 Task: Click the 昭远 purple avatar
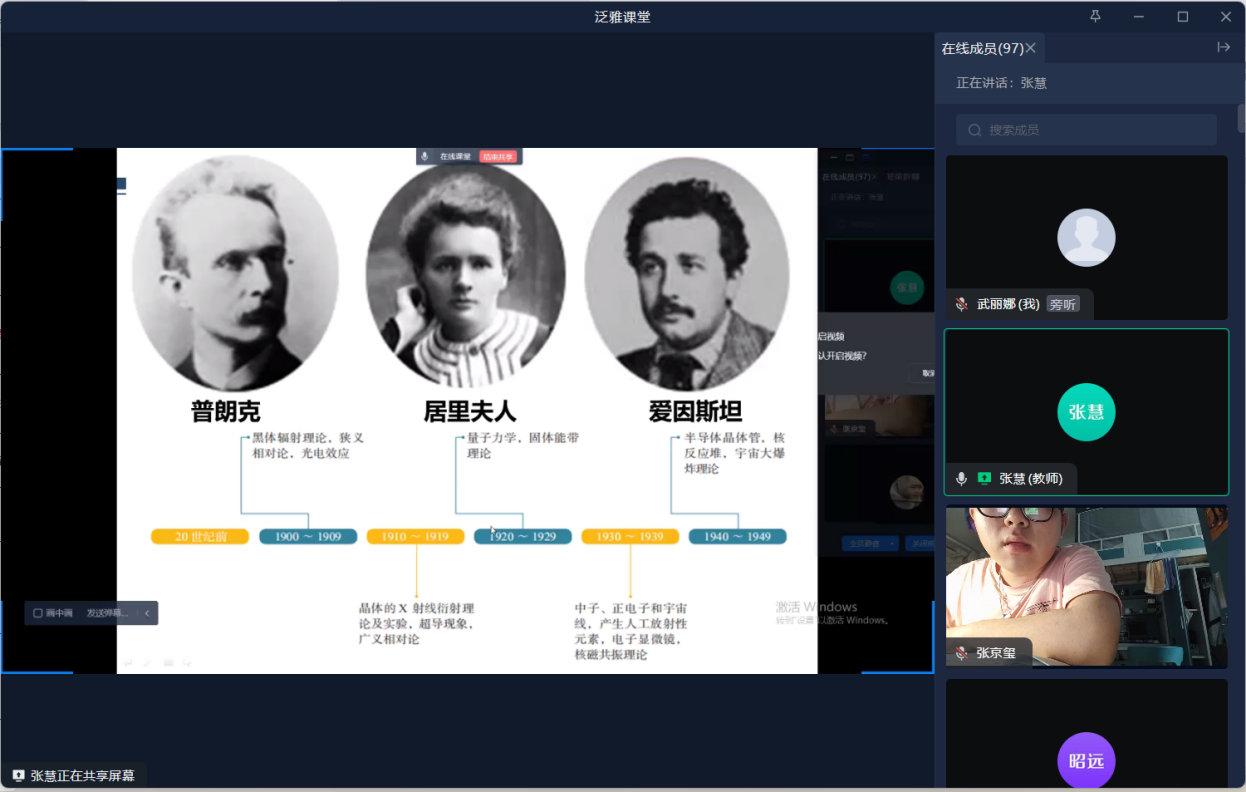[1086, 760]
